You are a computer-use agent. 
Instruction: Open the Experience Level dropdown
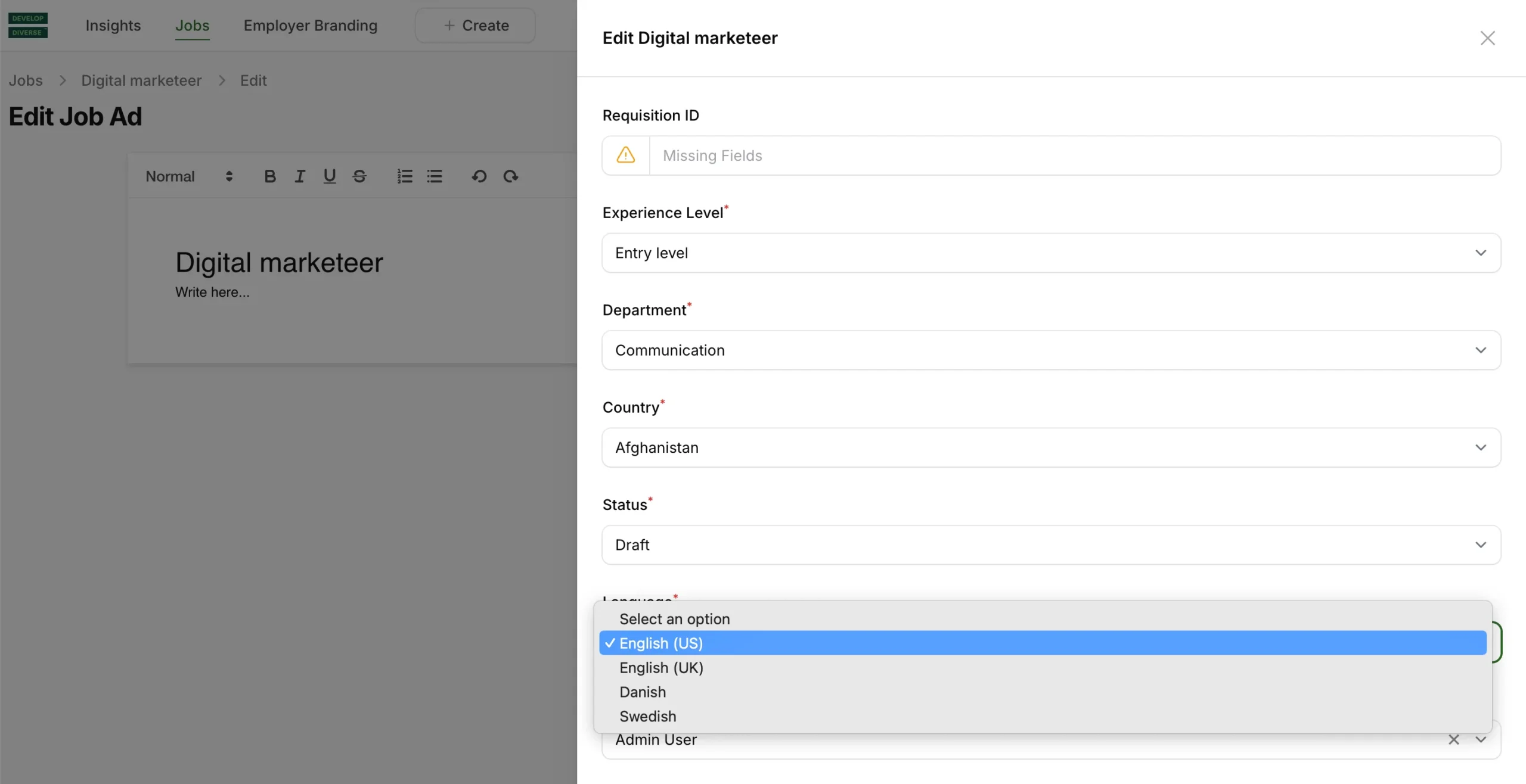click(x=1051, y=253)
